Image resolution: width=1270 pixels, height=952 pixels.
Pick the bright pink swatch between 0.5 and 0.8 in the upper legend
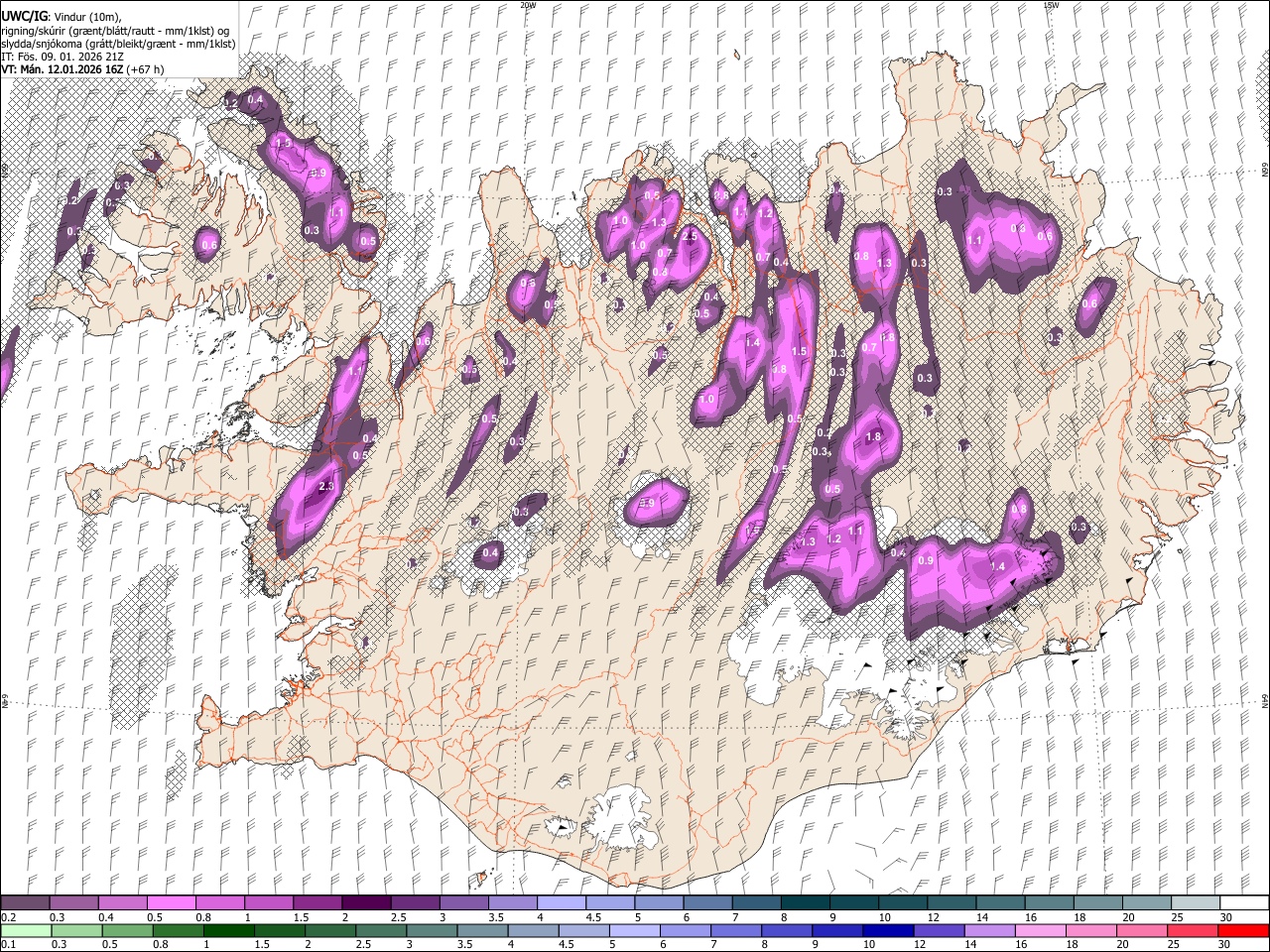click(x=172, y=903)
